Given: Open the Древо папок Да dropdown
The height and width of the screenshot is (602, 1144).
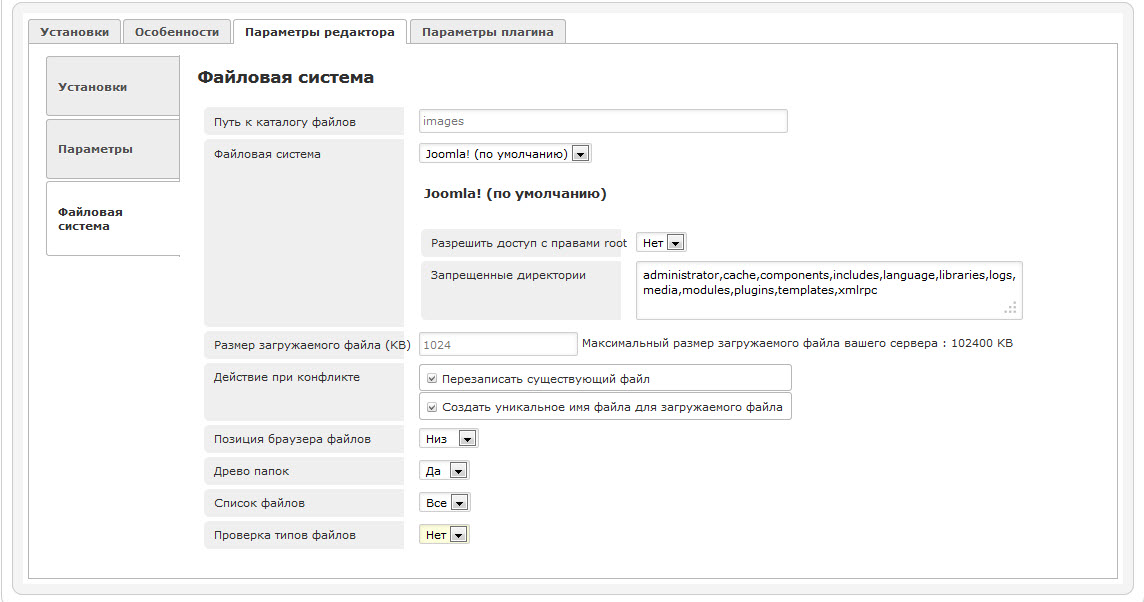Looking at the screenshot, I should pos(444,471).
